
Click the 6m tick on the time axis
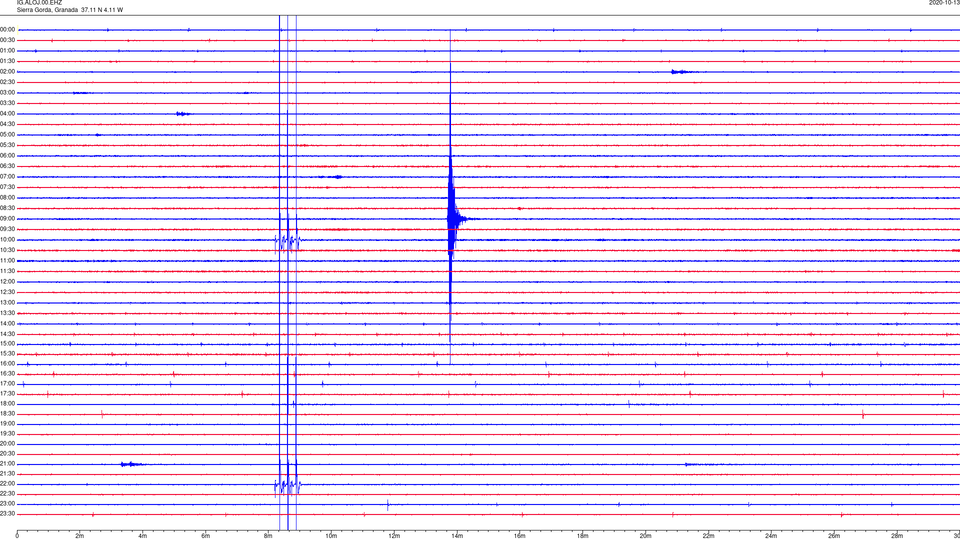point(206,536)
